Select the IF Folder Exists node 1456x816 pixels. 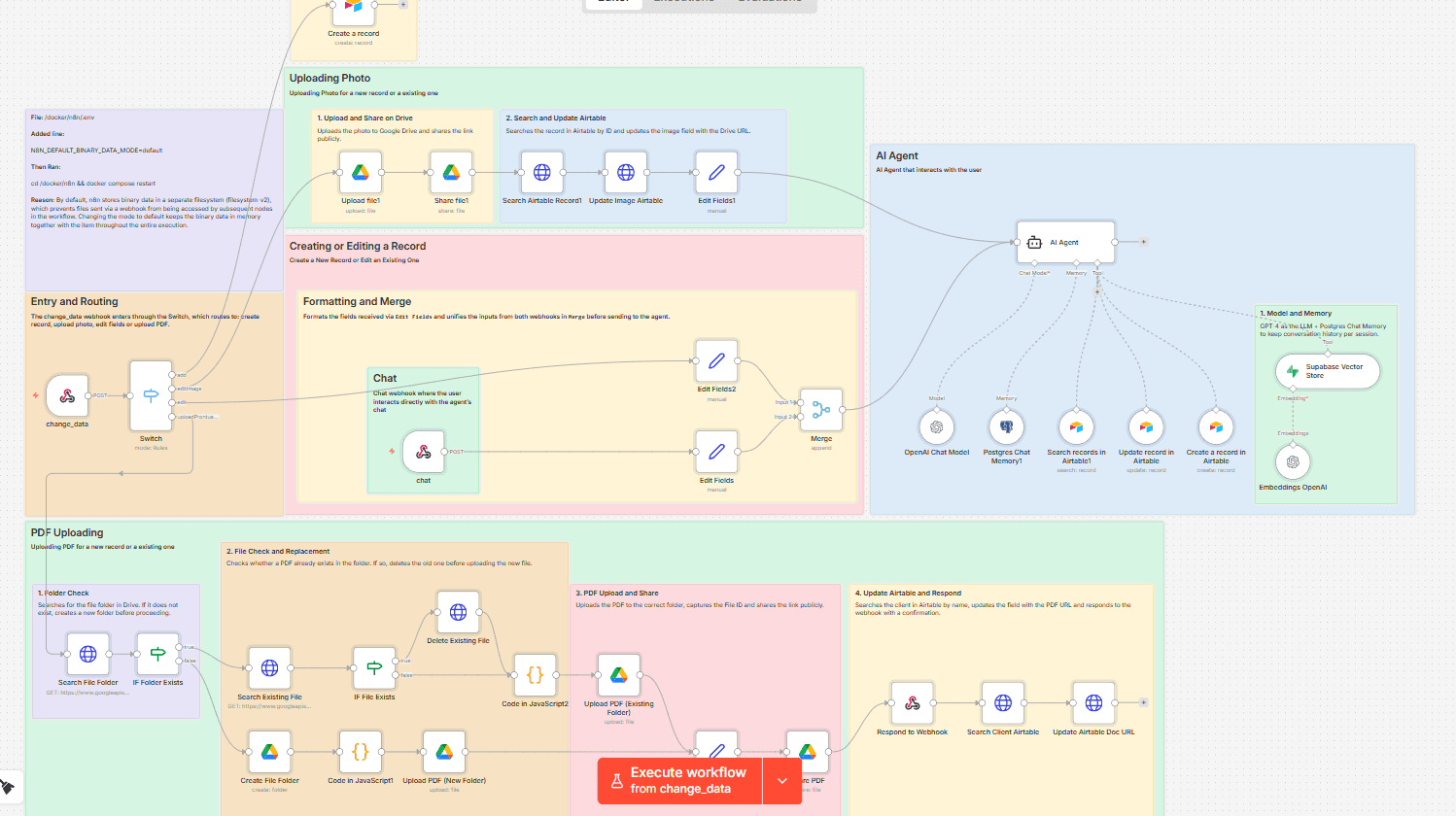pyautogui.click(x=157, y=654)
